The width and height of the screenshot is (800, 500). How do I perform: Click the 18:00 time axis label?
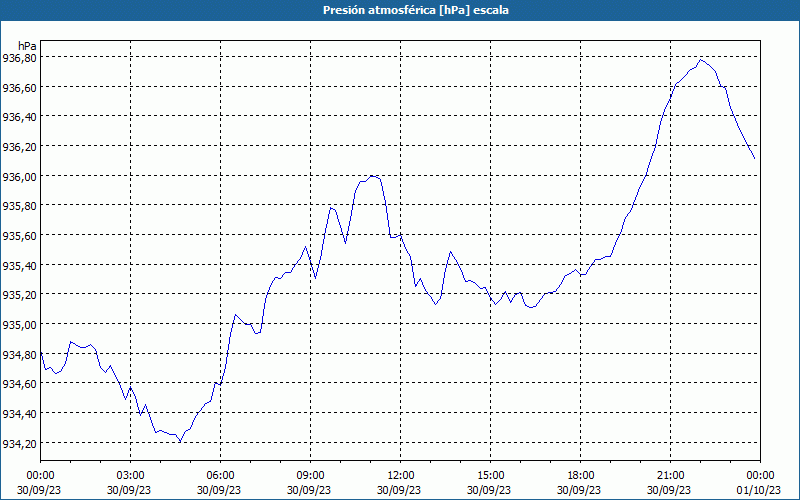[x=581, y=476]
